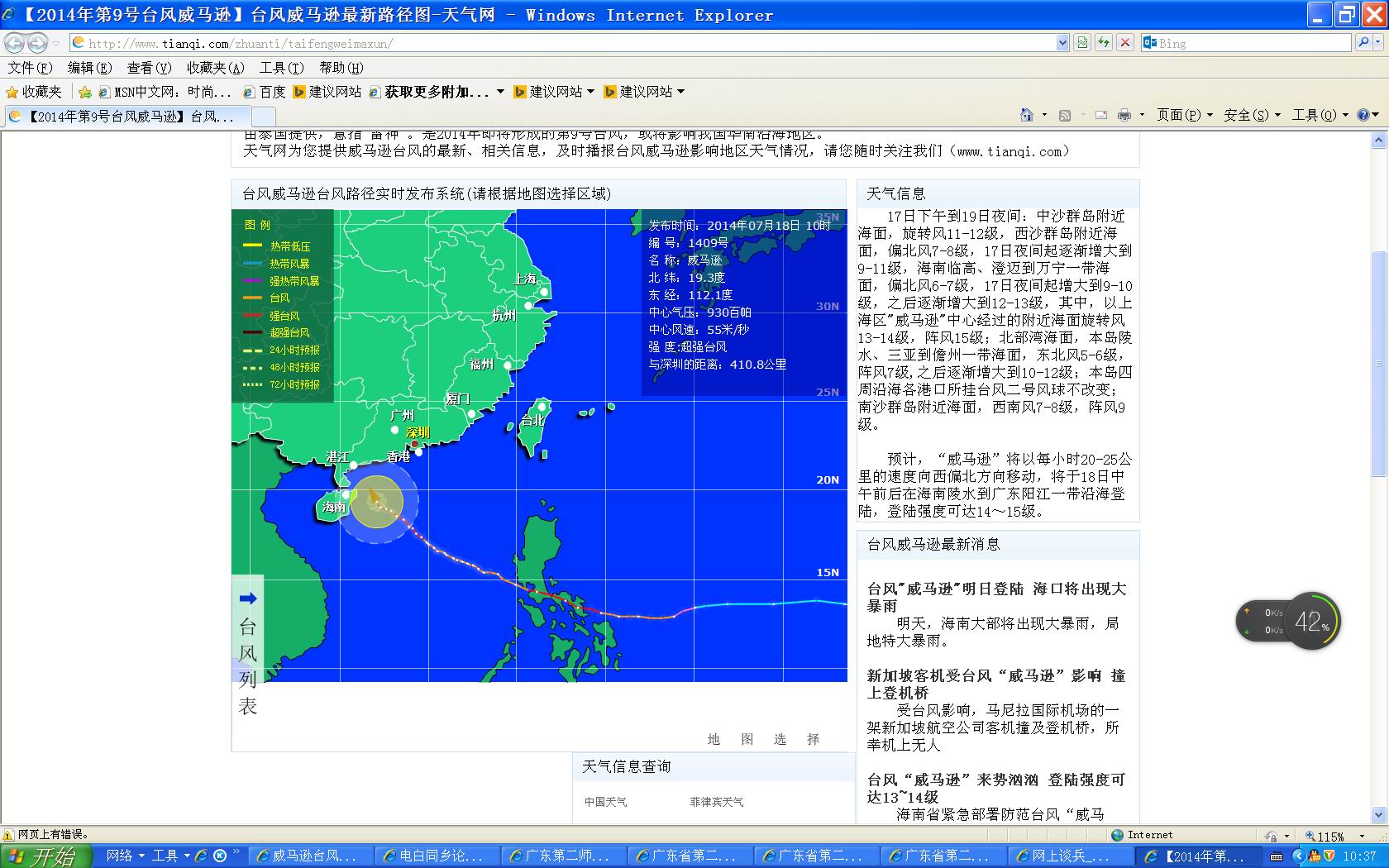Expand the address bar URL dropdown
This screenshot has height=868, width=1389.
1062,43
